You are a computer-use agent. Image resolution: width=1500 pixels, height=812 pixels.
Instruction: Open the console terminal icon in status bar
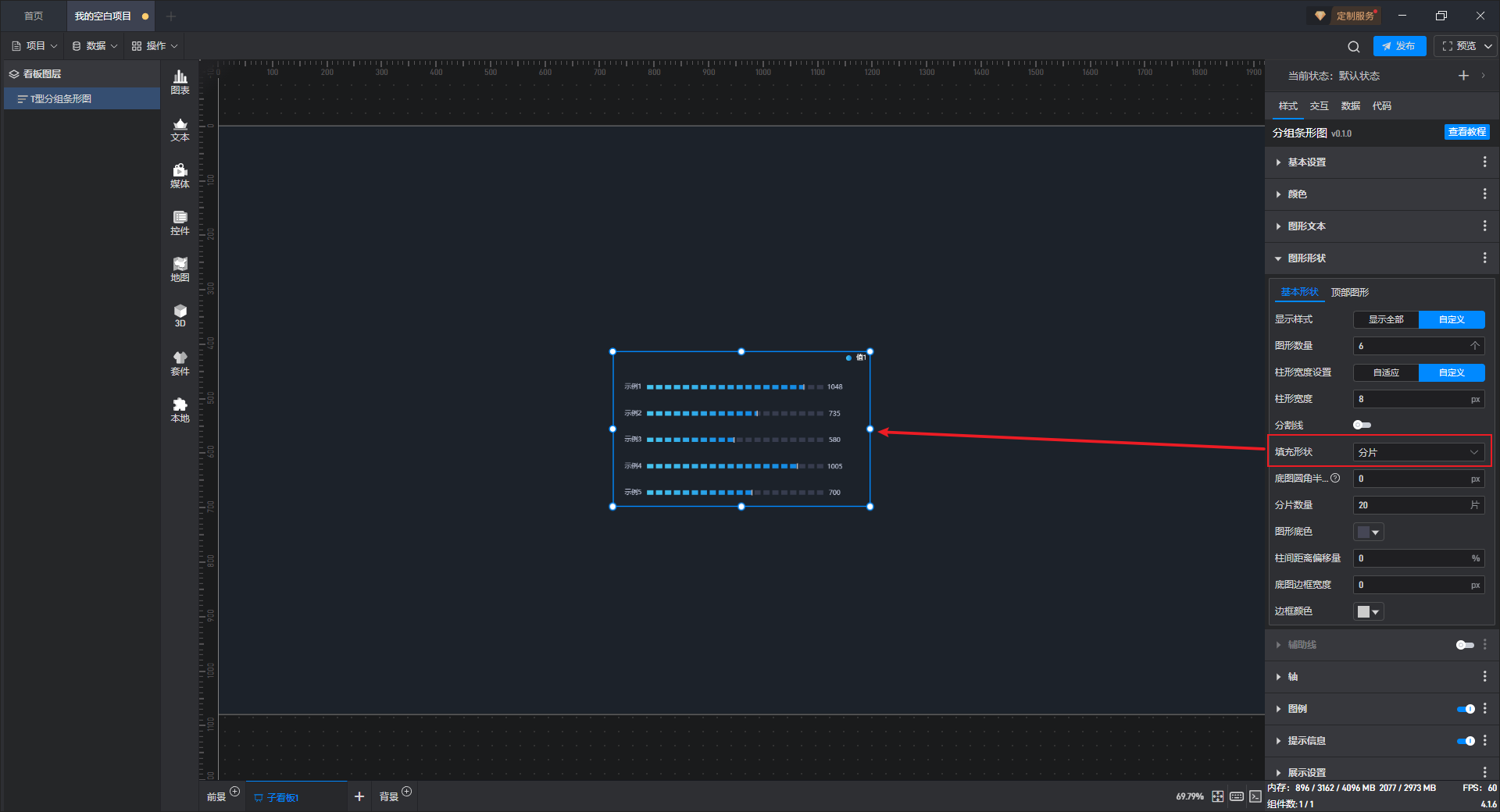[x=1255, y=796]
